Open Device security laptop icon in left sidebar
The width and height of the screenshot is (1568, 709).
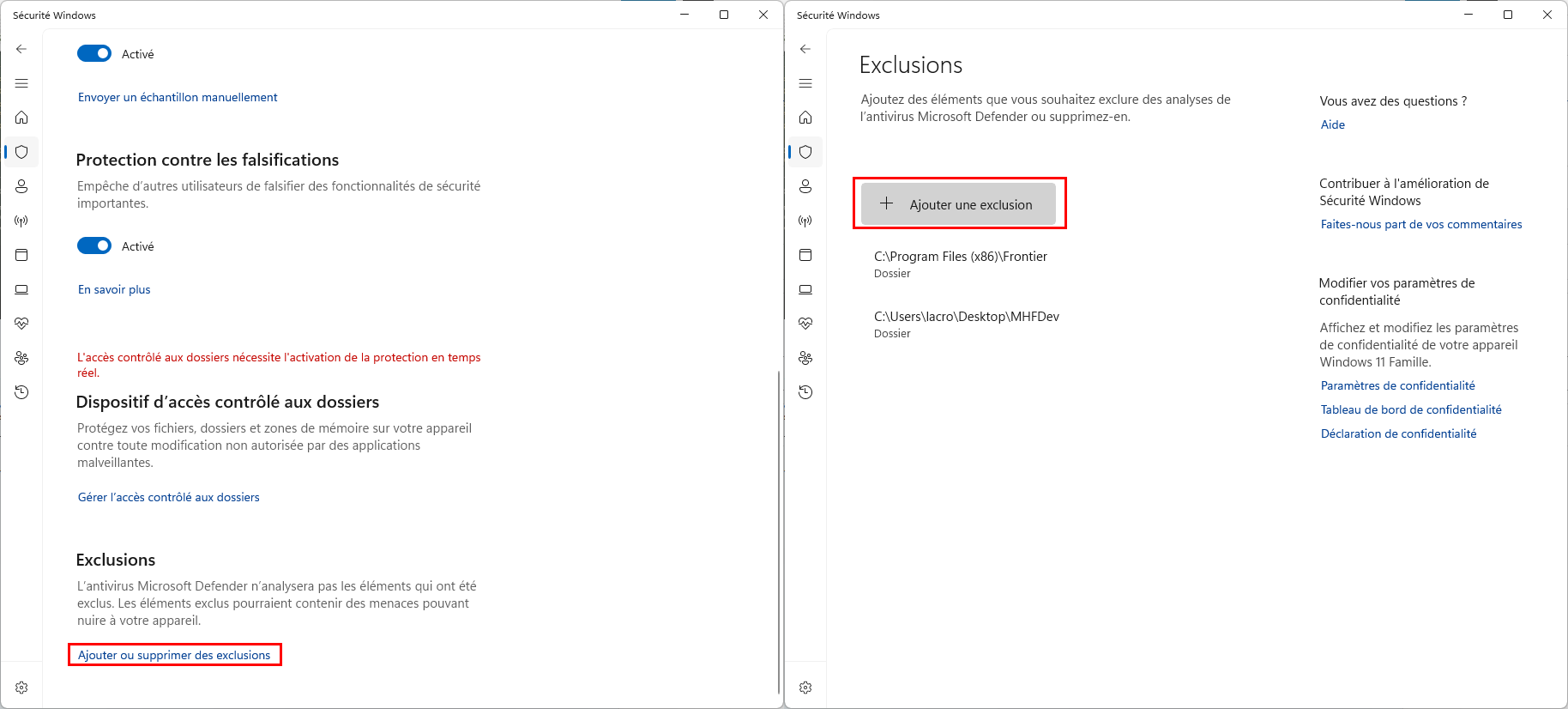pyautogui.click(x=21, y=289)
